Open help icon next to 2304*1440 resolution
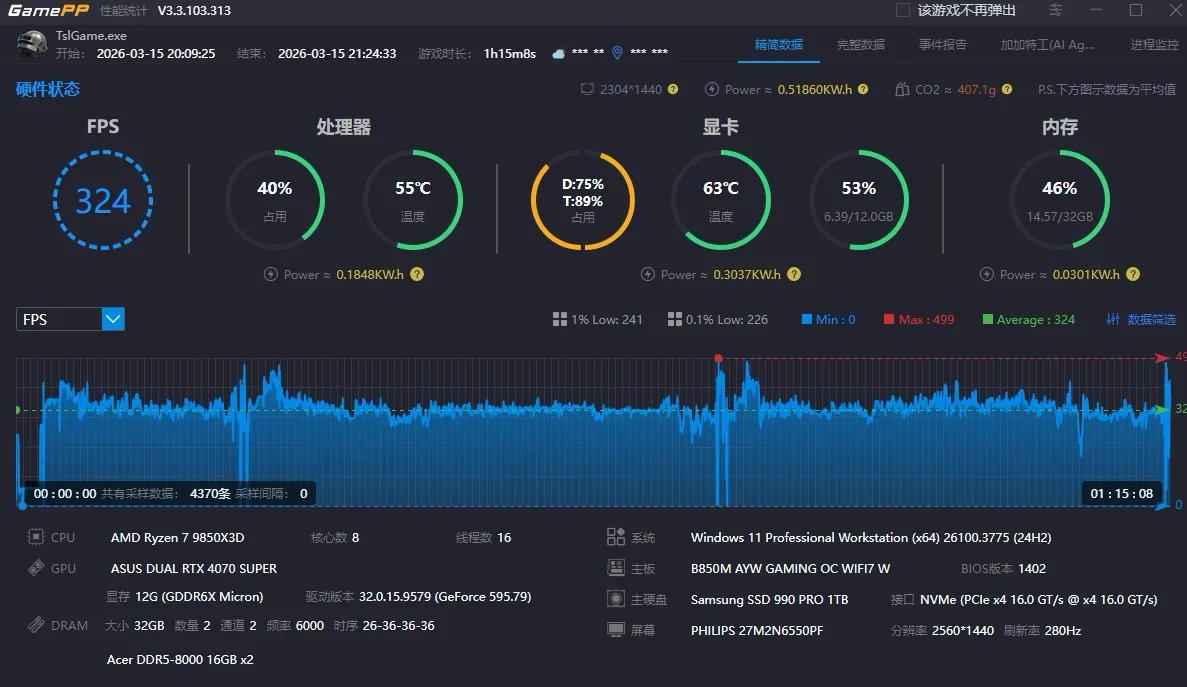The width and height of the screenshot is (1187, 687). point(672,89)
